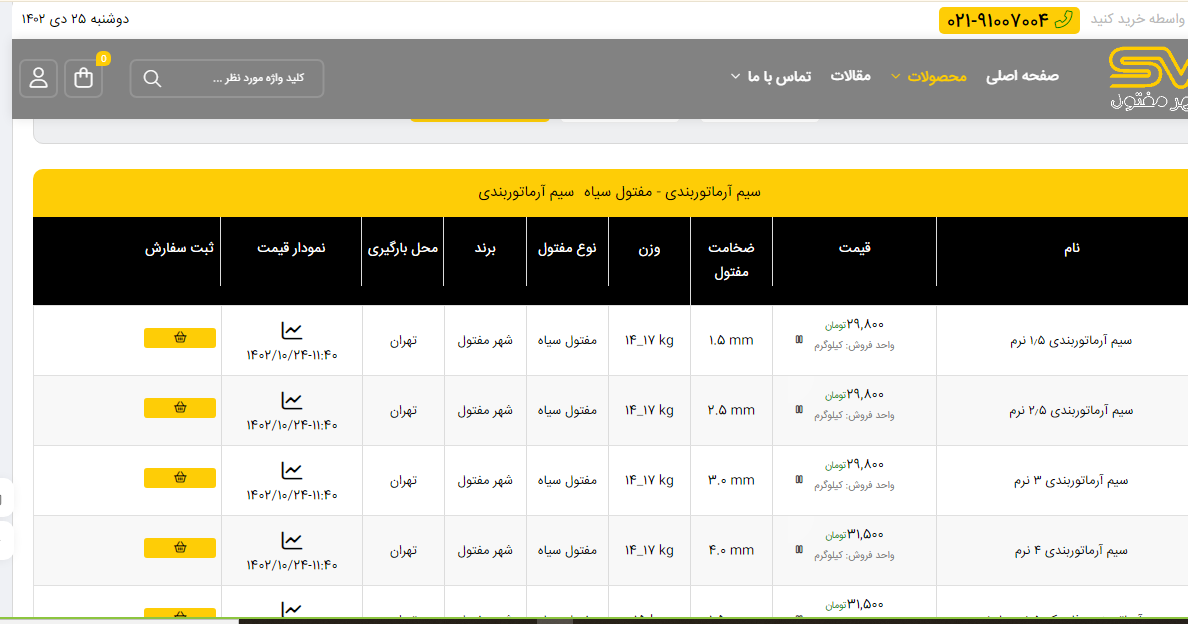Screen dimensions: 1188x624
Task: Open price chart for سیم آرماتوربندی 1/5 نرم
Action: (x=291, y=330)
